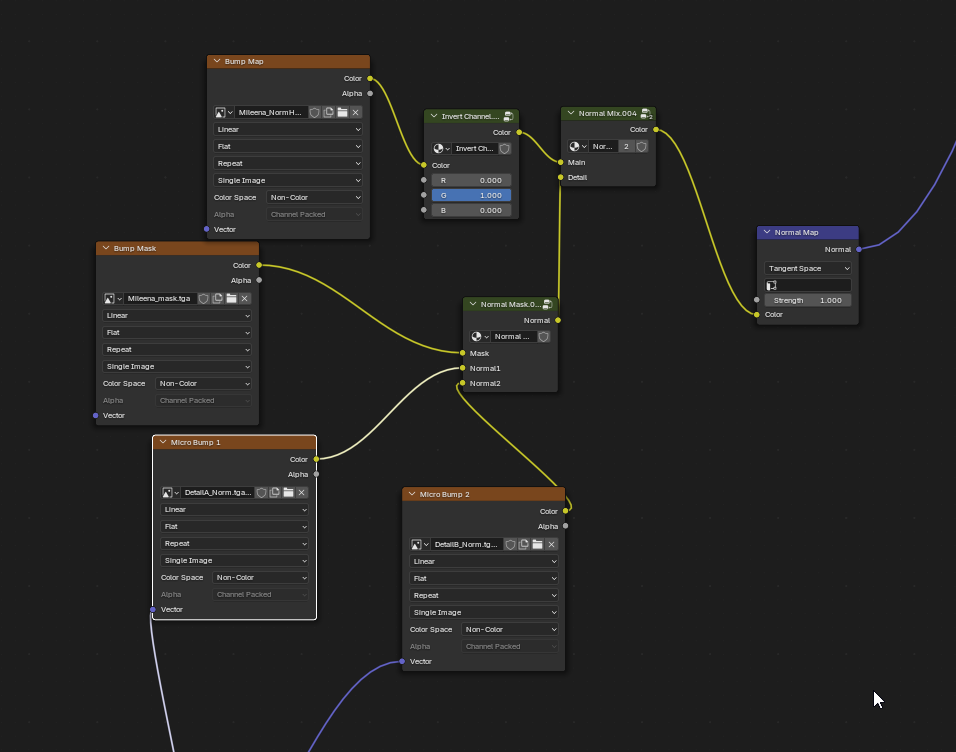Open image browser on Bump Mask node
Viewport: 956px width, 752px height.
[x=112, y=298]
